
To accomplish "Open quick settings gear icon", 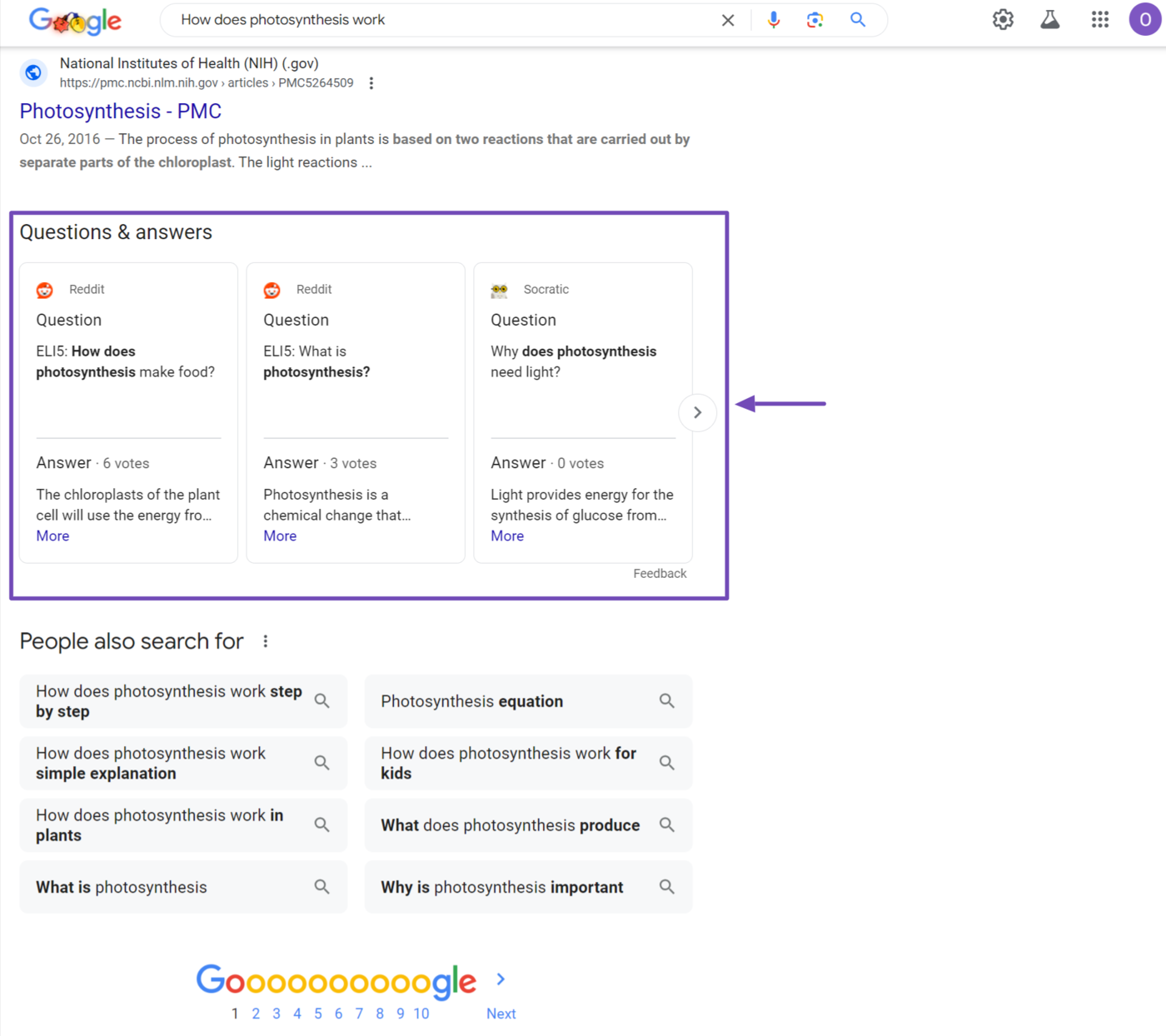I will [x=1003, y=20].
